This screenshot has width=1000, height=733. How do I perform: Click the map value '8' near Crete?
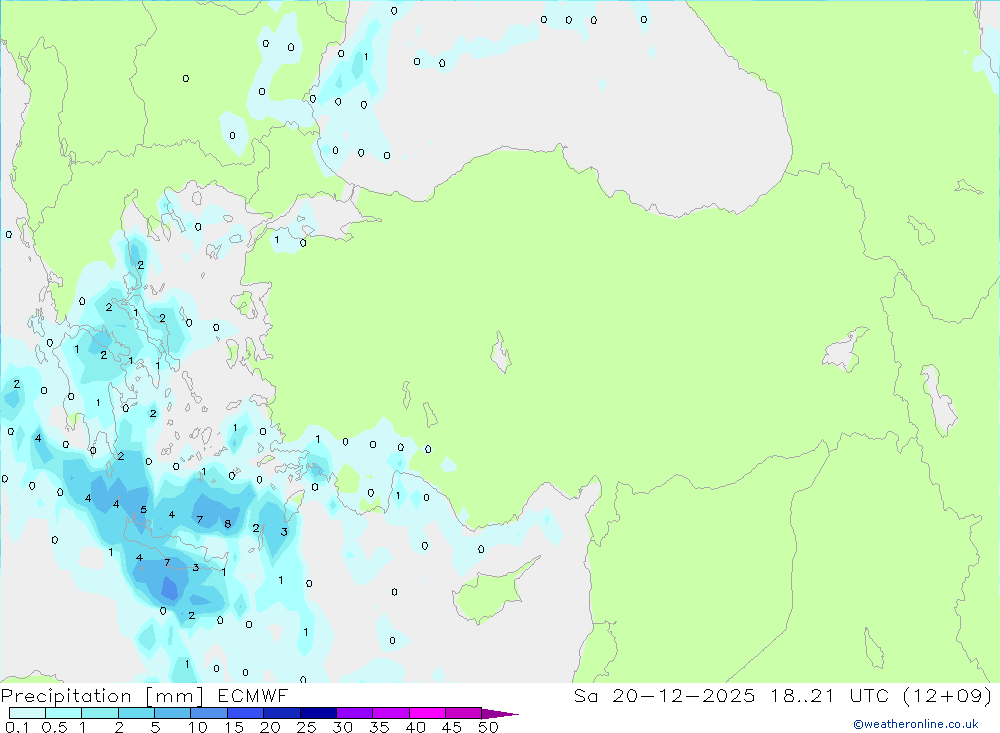click(x=228, y=524)
